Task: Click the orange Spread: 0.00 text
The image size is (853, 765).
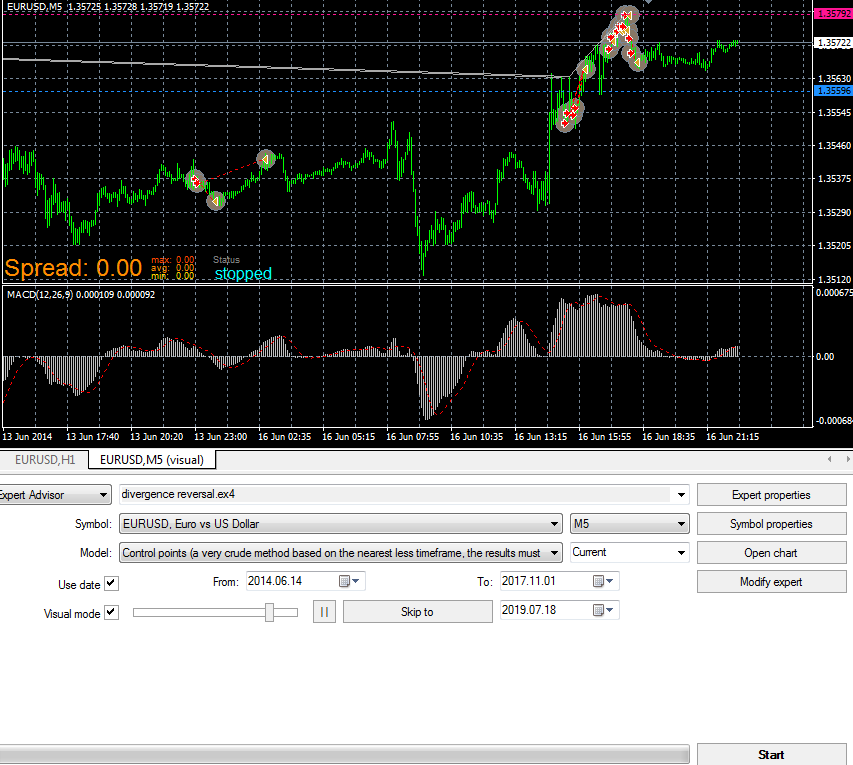Action: 73,268
